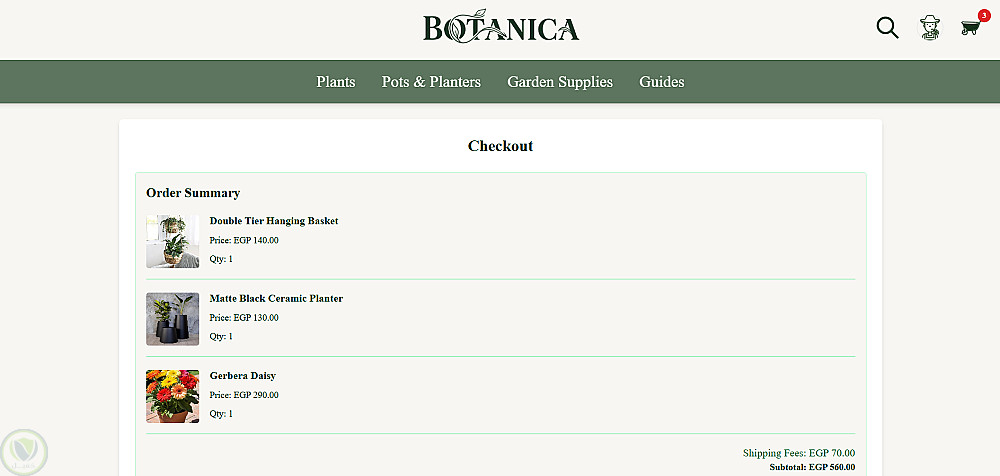This screenshot has width=1000, height=476.
Task: Go to the Plants menu
Action: pos(336,82)
